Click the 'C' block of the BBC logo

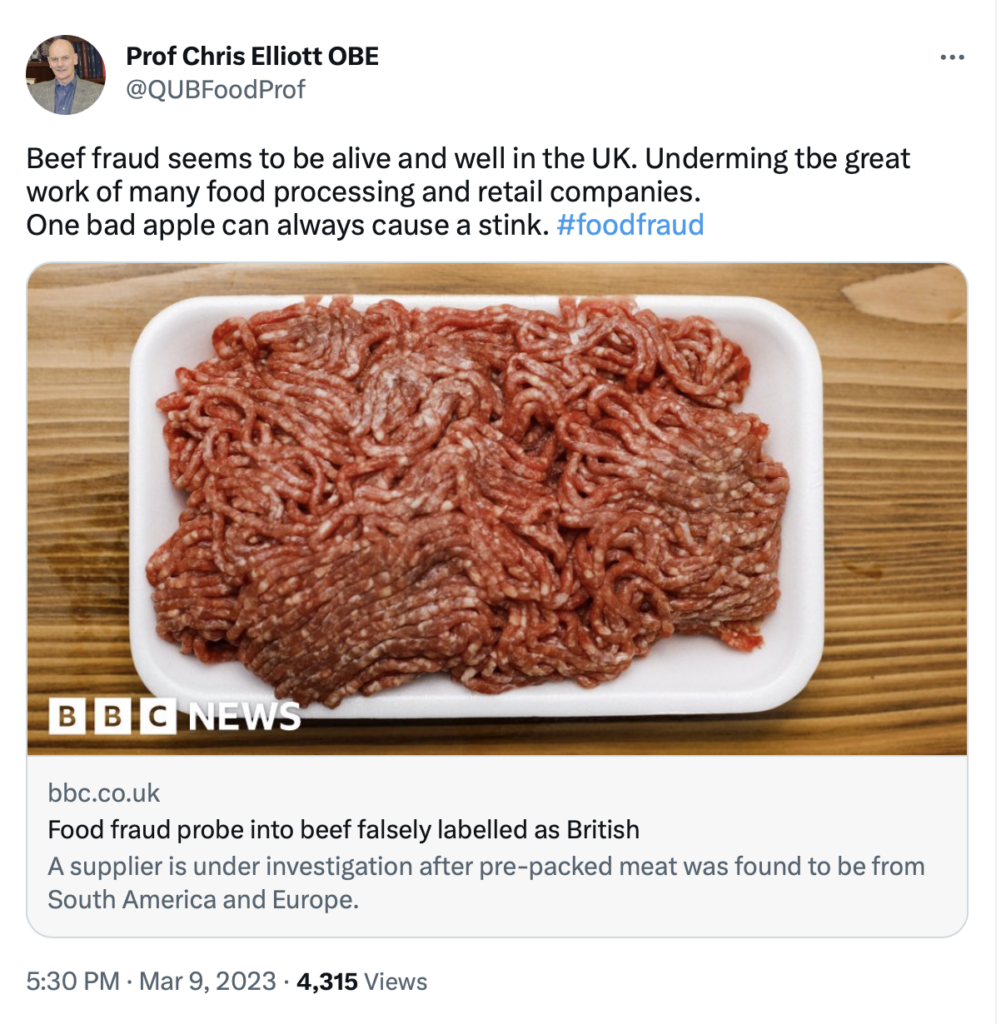(x=157, y=716)
